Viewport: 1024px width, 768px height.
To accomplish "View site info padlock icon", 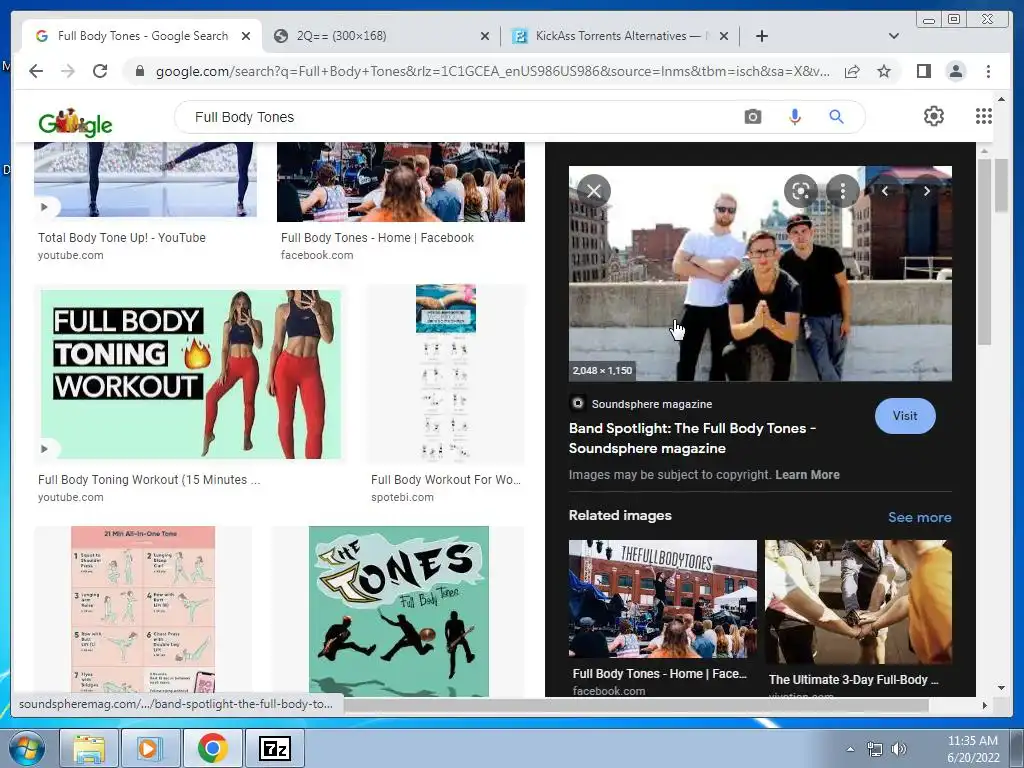I will point(139,71).
